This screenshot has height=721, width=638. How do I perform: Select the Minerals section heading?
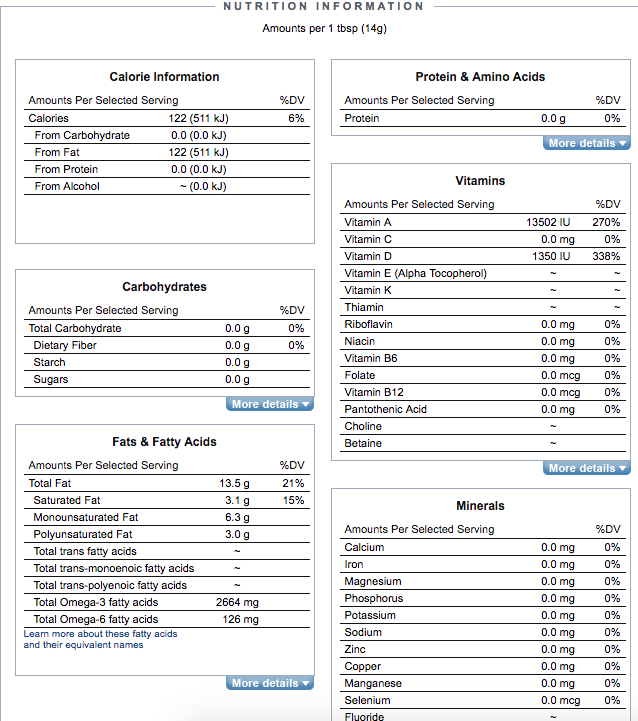(x=480, y=506)
